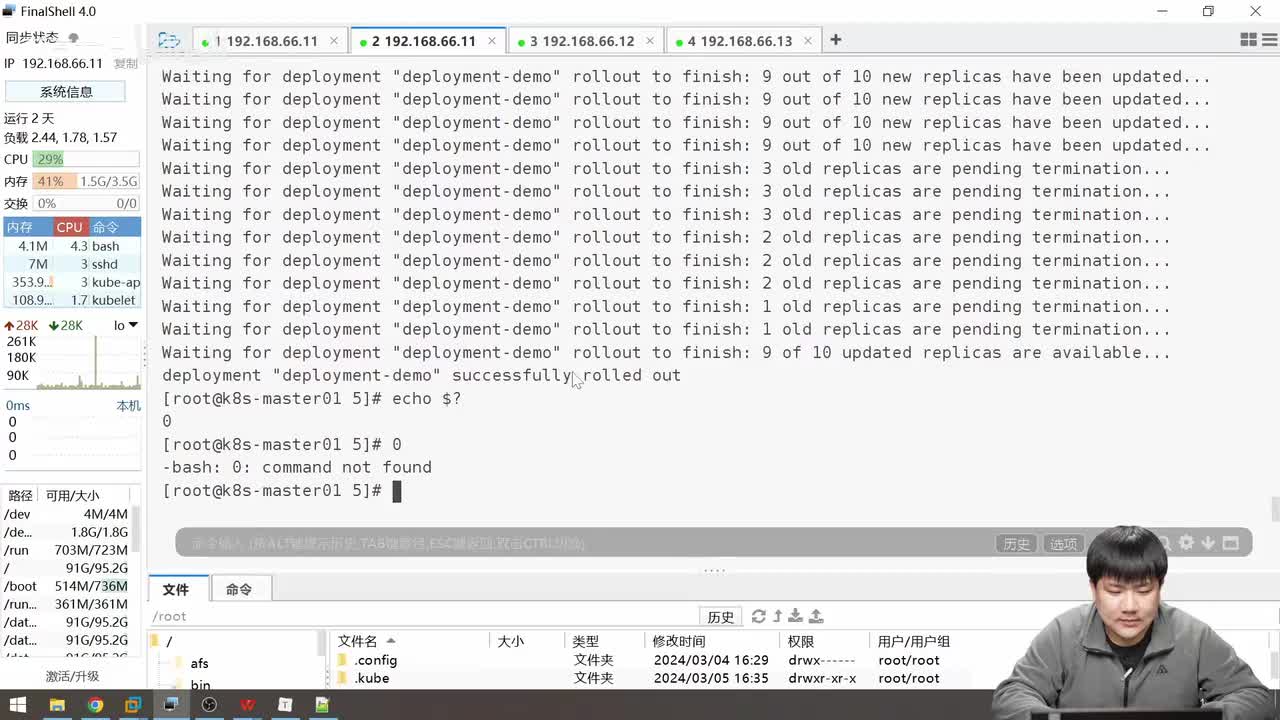Select the /boot disk row
The width and height of the screenshot is (1280, 720).
coord(68,586)
